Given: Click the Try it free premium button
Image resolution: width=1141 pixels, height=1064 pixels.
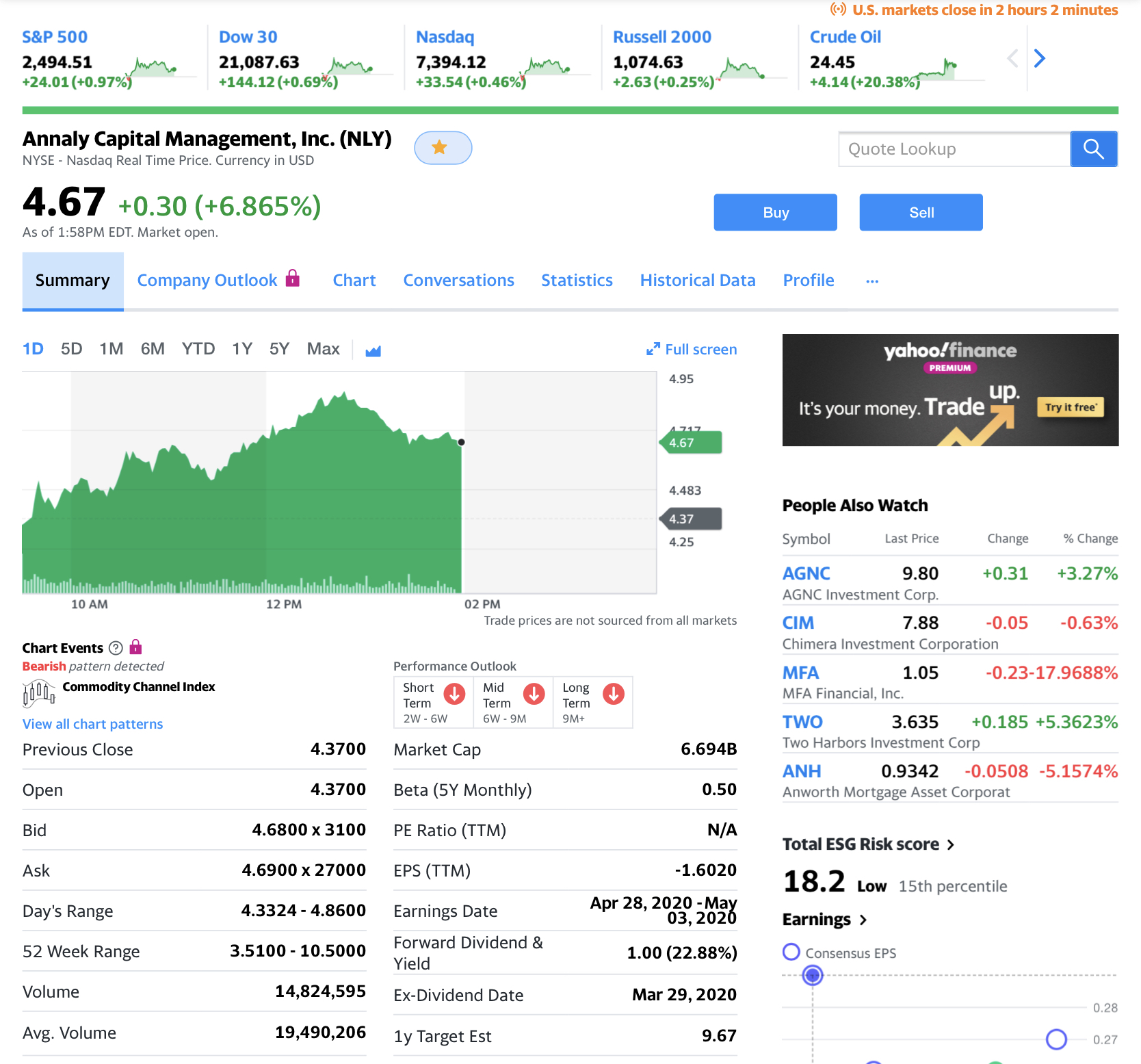Looking at the screenshot, I should point(1071,407).
